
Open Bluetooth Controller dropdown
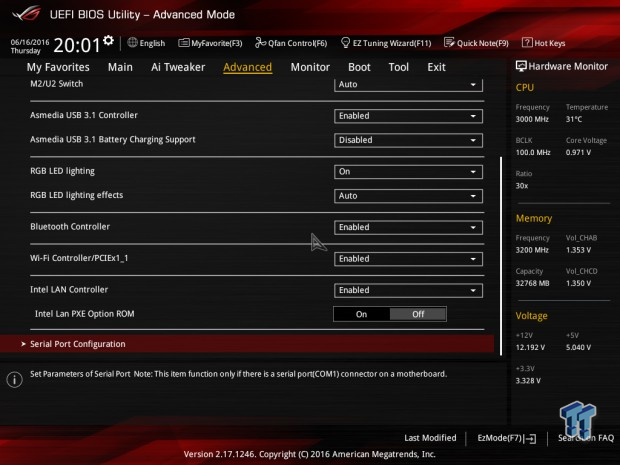point(408,227)
